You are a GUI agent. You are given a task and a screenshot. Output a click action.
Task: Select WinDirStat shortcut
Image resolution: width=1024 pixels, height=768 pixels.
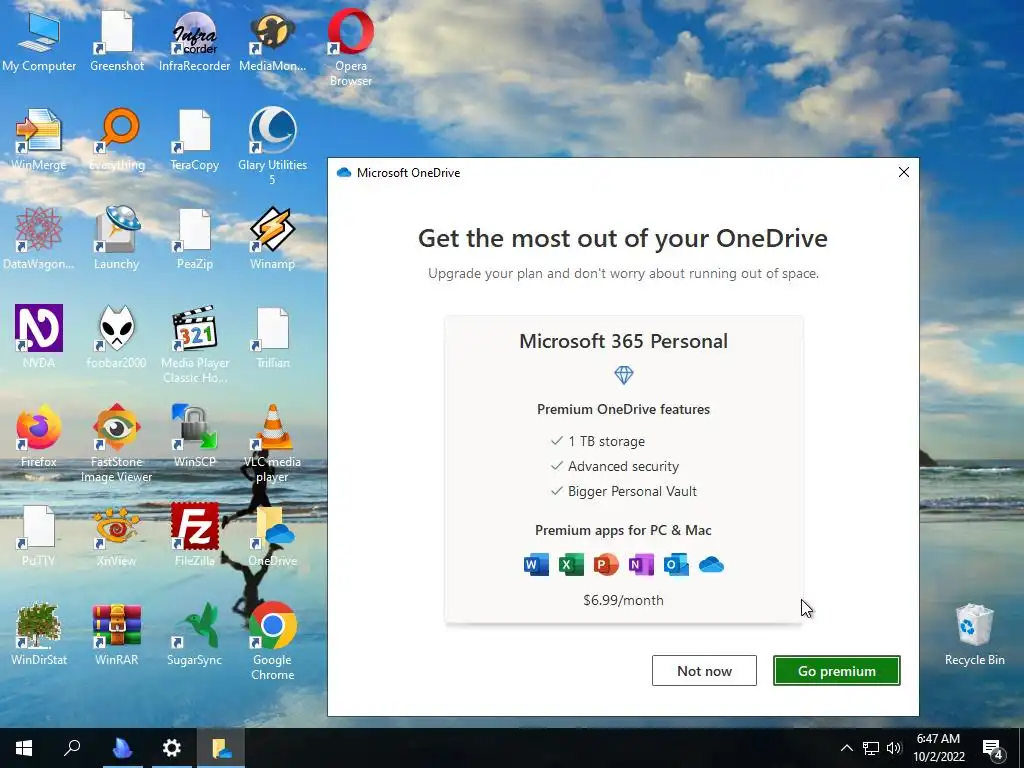(x=39, y=635)
